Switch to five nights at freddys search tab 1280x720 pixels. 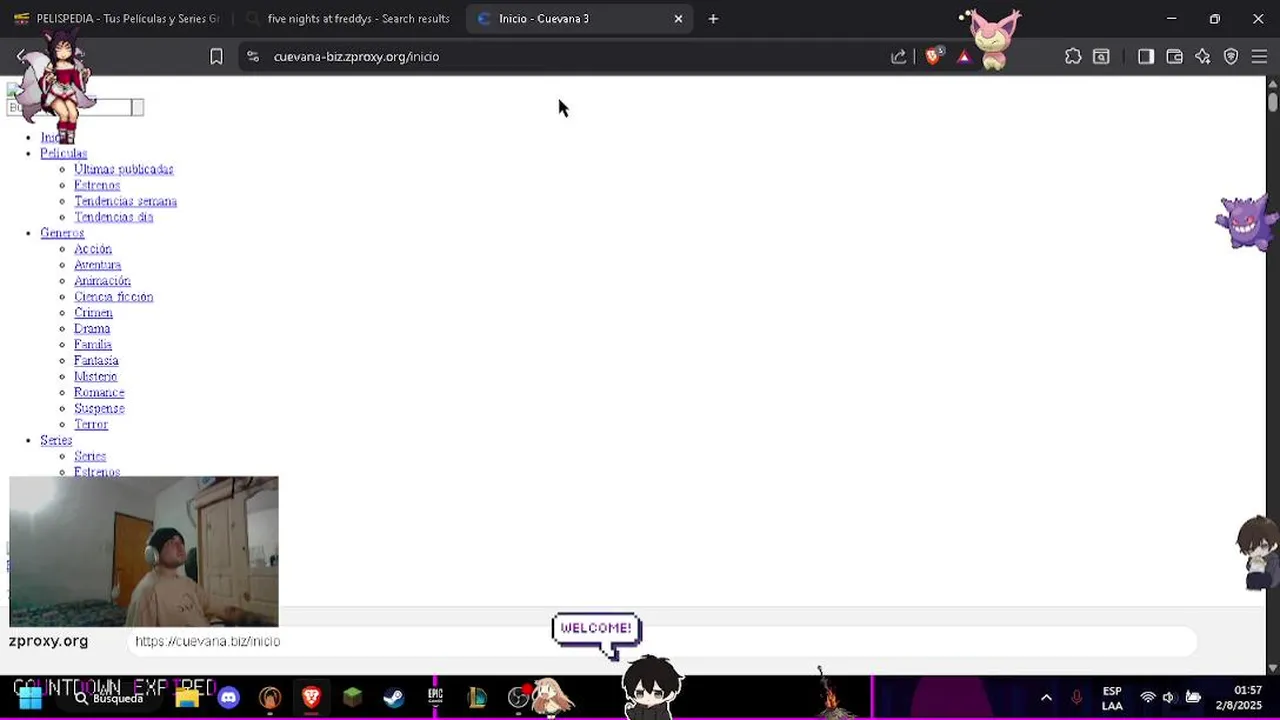click(349, 18)
